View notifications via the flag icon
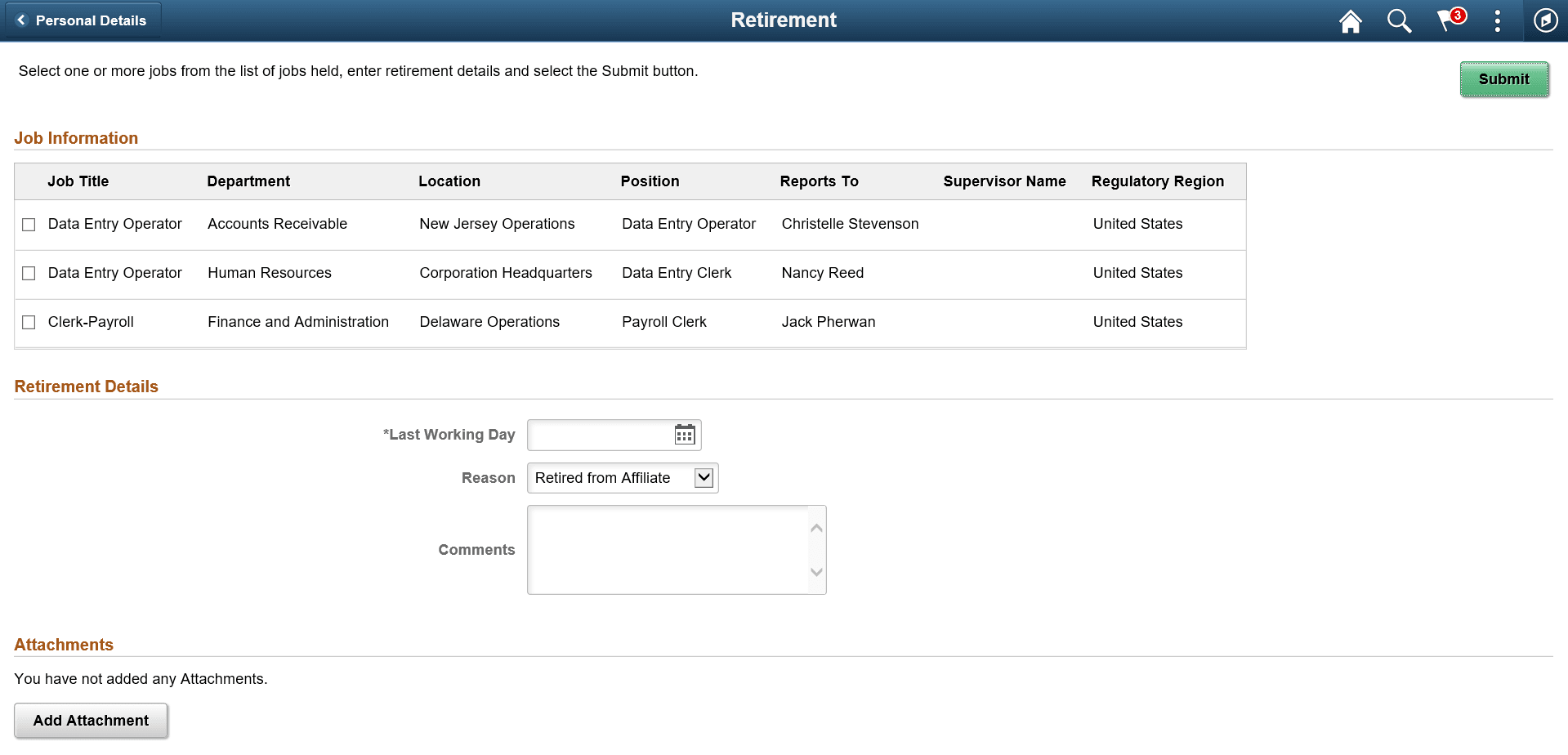 tap(1448, 20)
